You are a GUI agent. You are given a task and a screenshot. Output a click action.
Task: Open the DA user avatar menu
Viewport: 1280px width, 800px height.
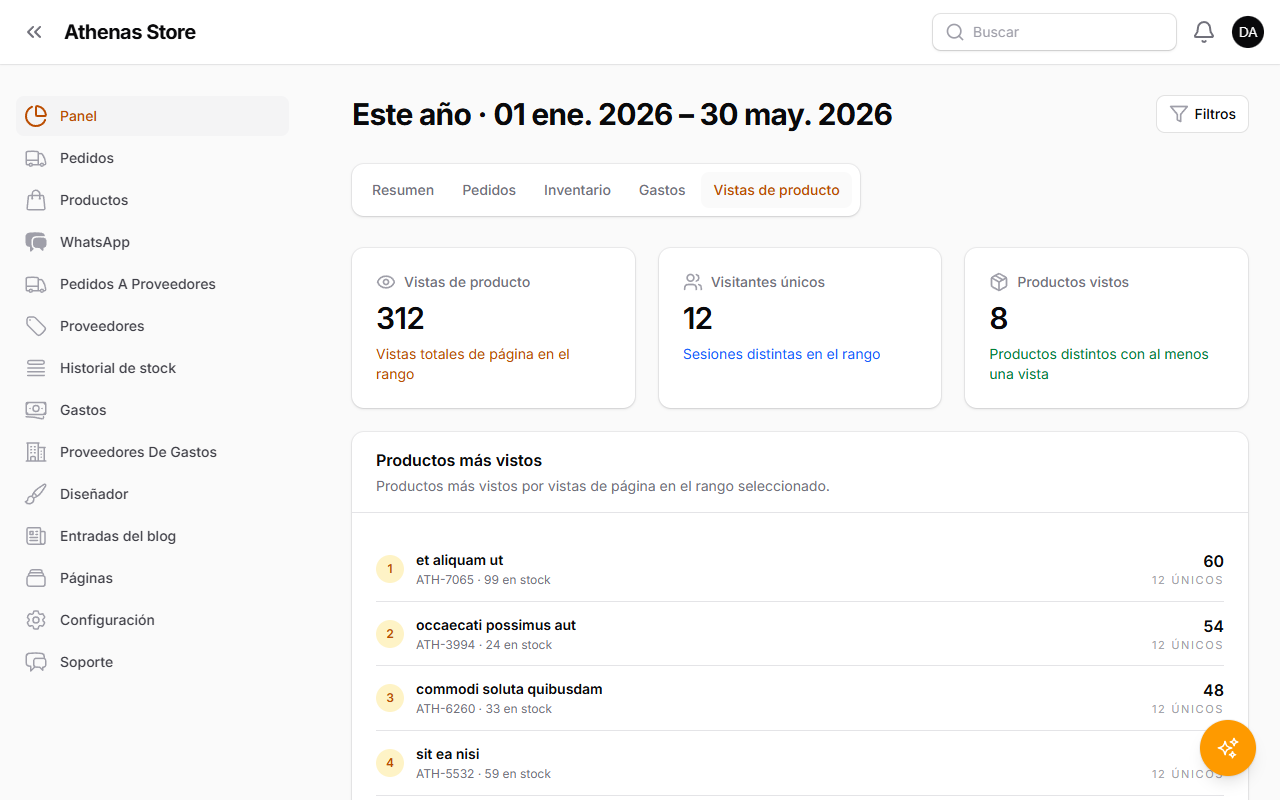(1248, 32)
